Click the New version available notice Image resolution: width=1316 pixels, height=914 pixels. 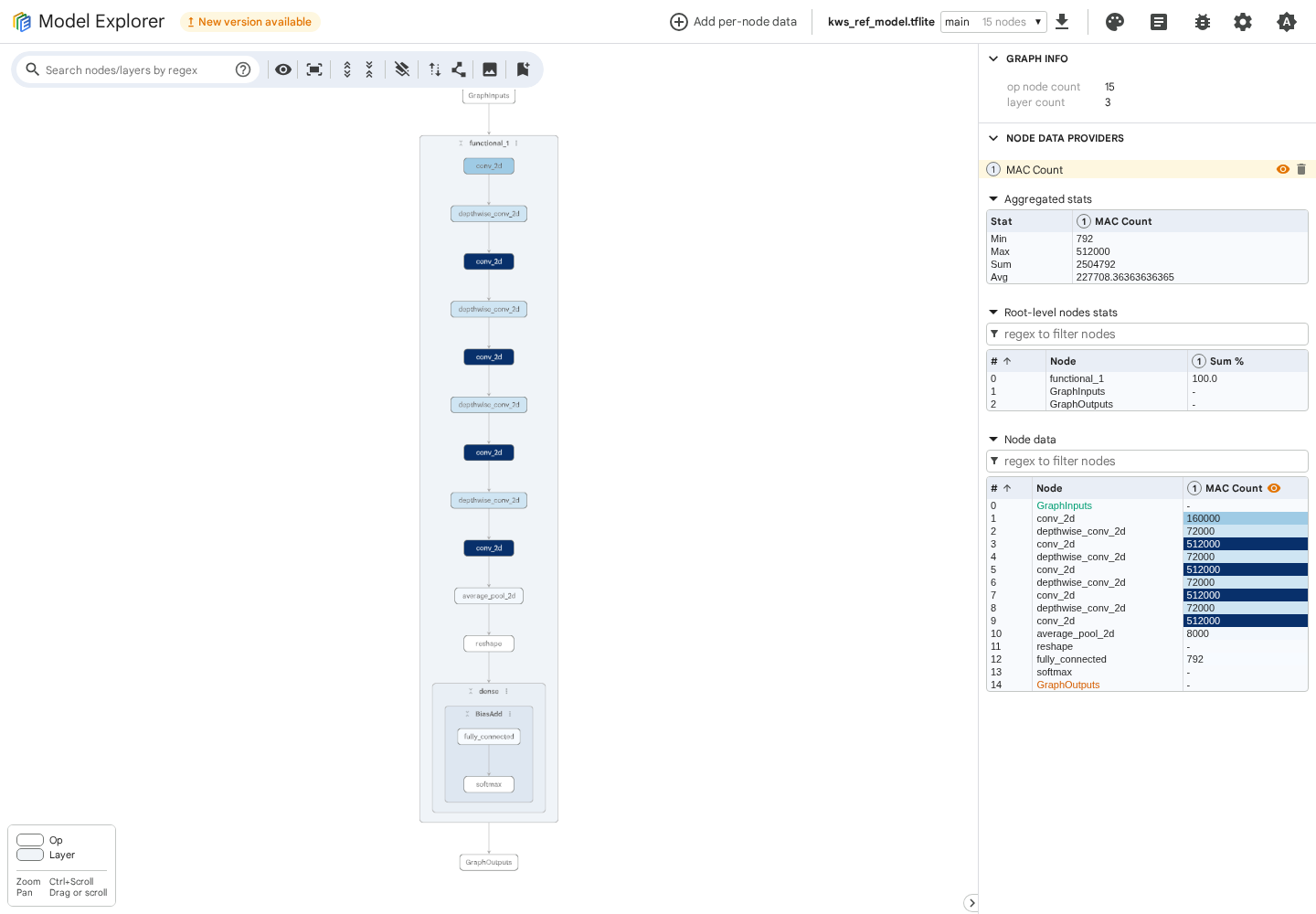point(249,22)
